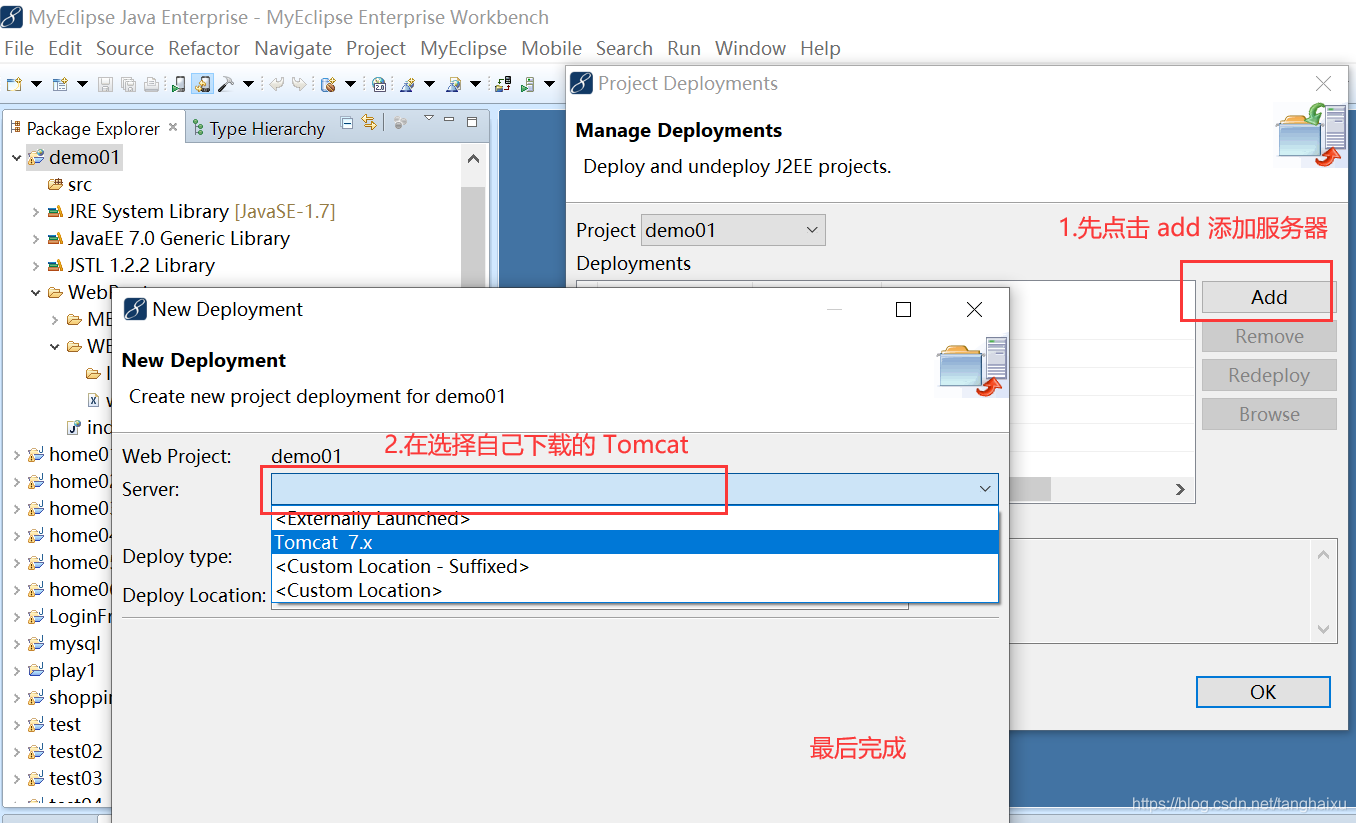Open the Web 2.0 browser icon
1356x823 pixels.
click(x=379, y=84)
